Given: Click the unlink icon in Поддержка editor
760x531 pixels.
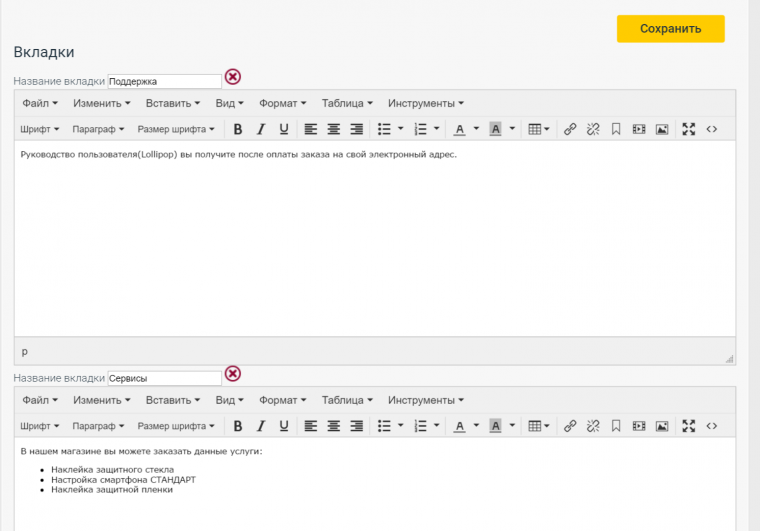Looking at the screenshot, I should click(593, 129).
